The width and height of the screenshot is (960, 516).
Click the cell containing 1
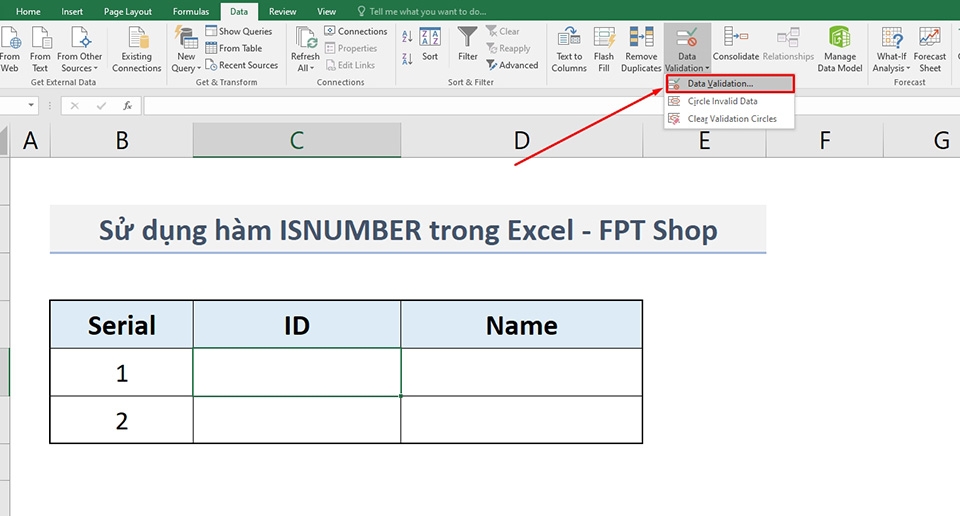pos(122,372)
